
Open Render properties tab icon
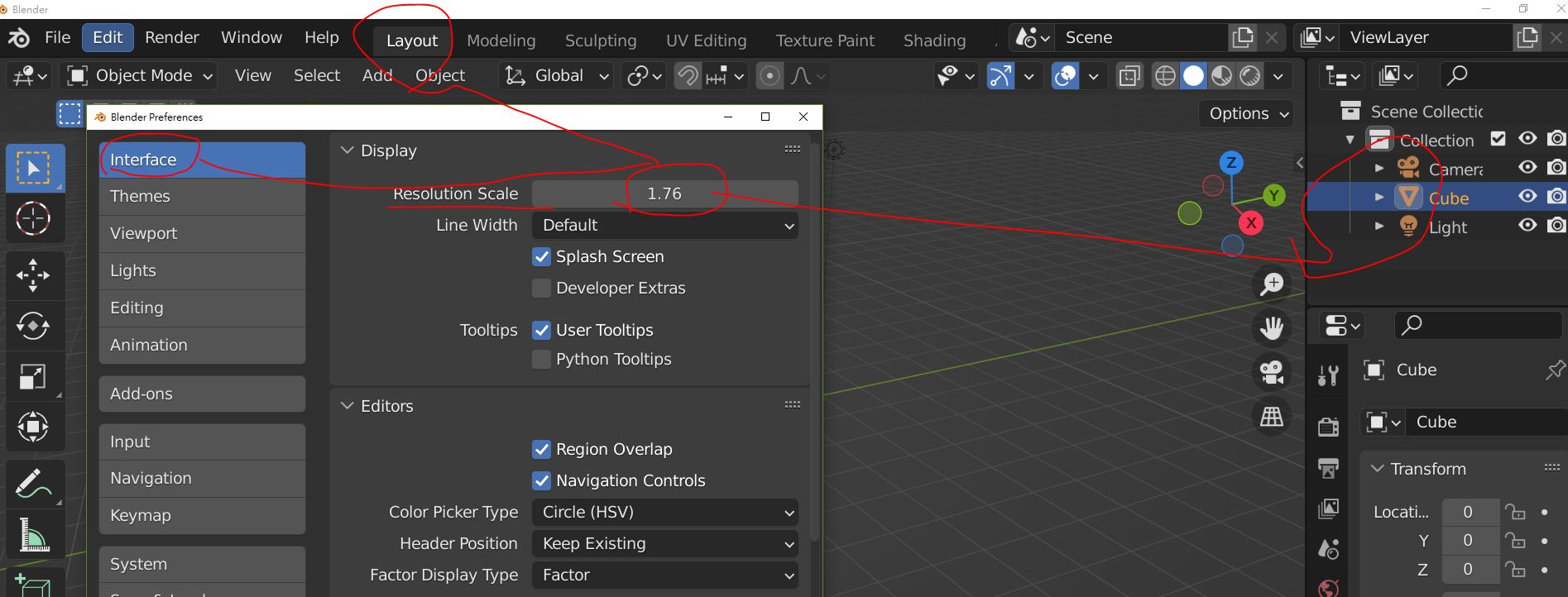1328,426
